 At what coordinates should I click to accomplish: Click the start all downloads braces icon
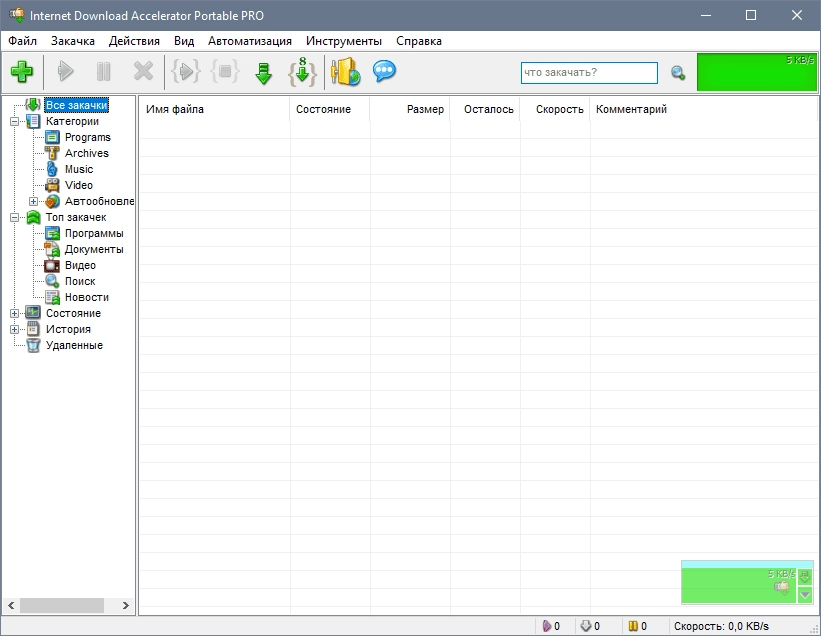coord(186,71)
